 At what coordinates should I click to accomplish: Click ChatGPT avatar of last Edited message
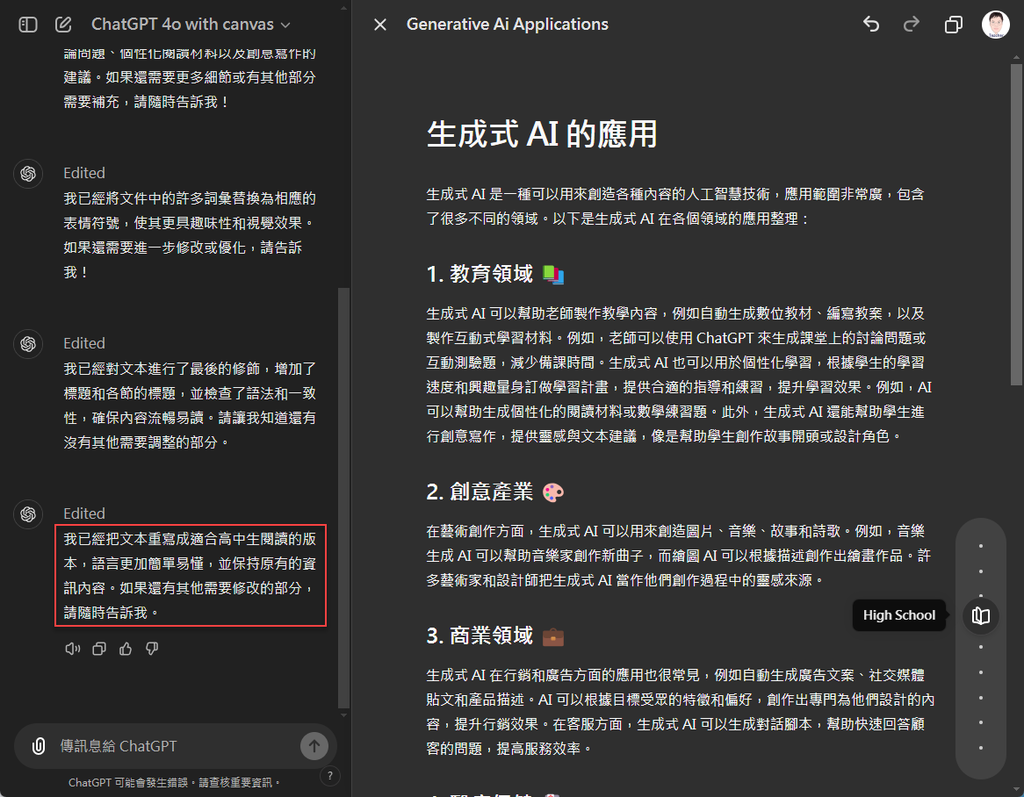[28, 514]
